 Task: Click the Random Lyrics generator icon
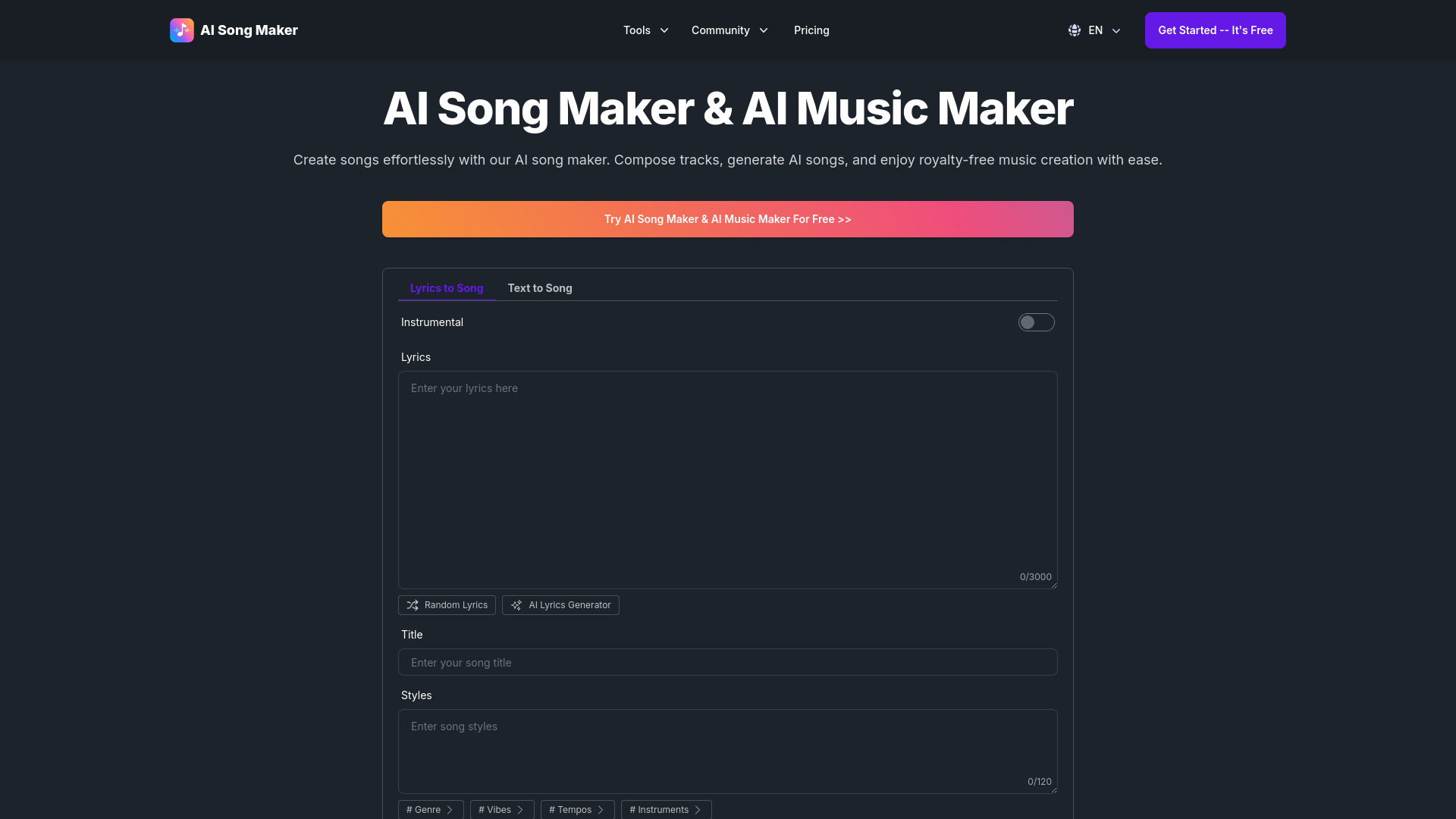tap(412, 604)
